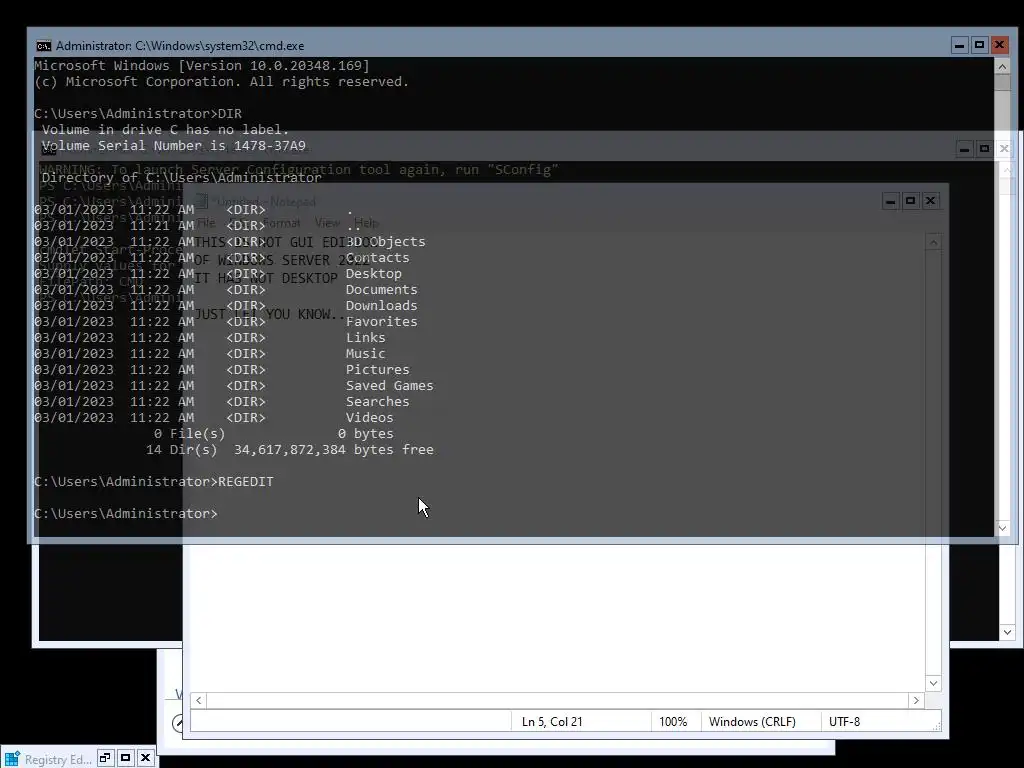The width and height of the screenshot is (1024, 768).
Task: Close the minimized Registry Editor window
Action: pos(146,758)
